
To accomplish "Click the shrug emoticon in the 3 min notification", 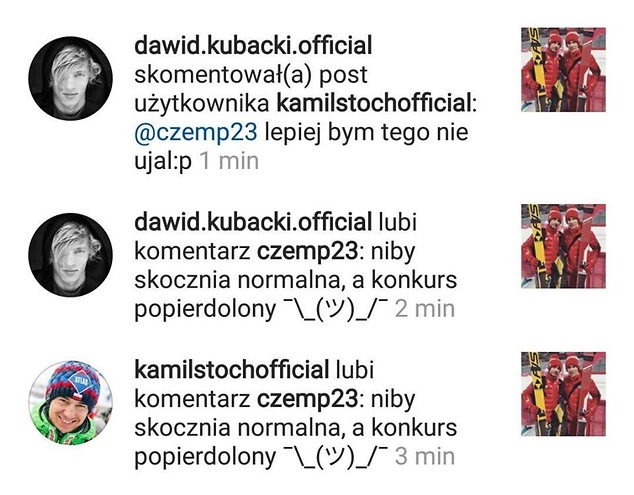I will click(336, 458).
